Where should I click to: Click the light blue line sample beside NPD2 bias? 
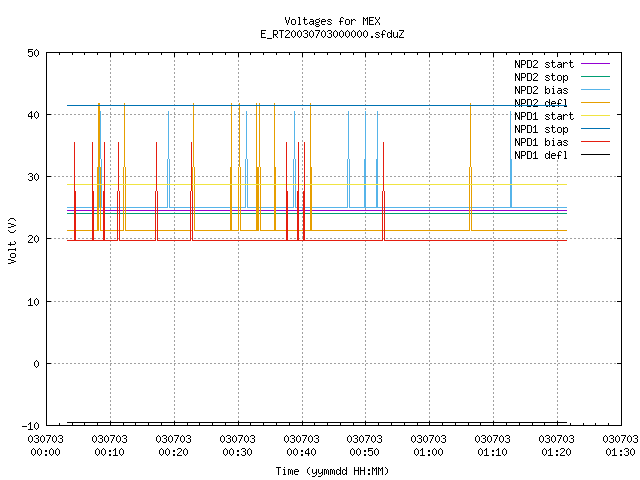point(595,89)
